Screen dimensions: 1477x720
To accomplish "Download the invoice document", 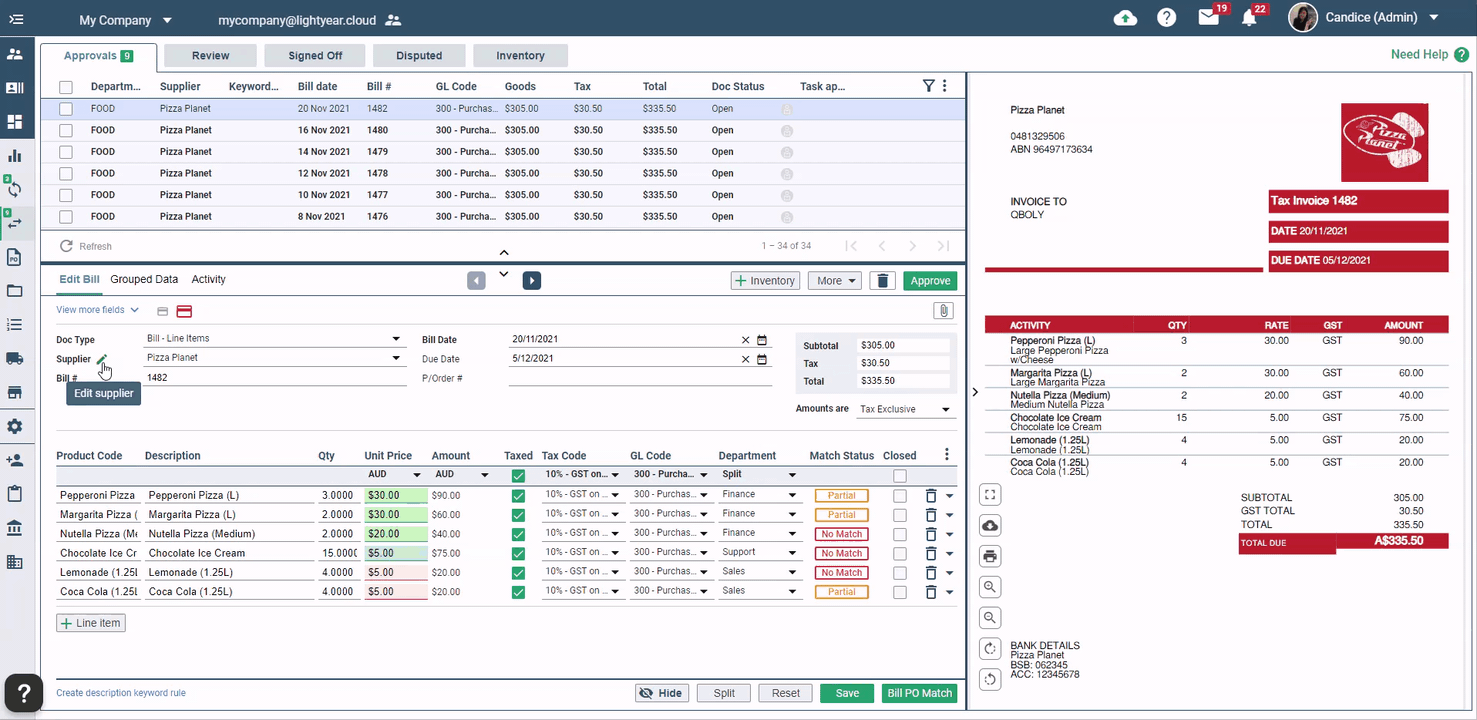I will coord(990,526).
